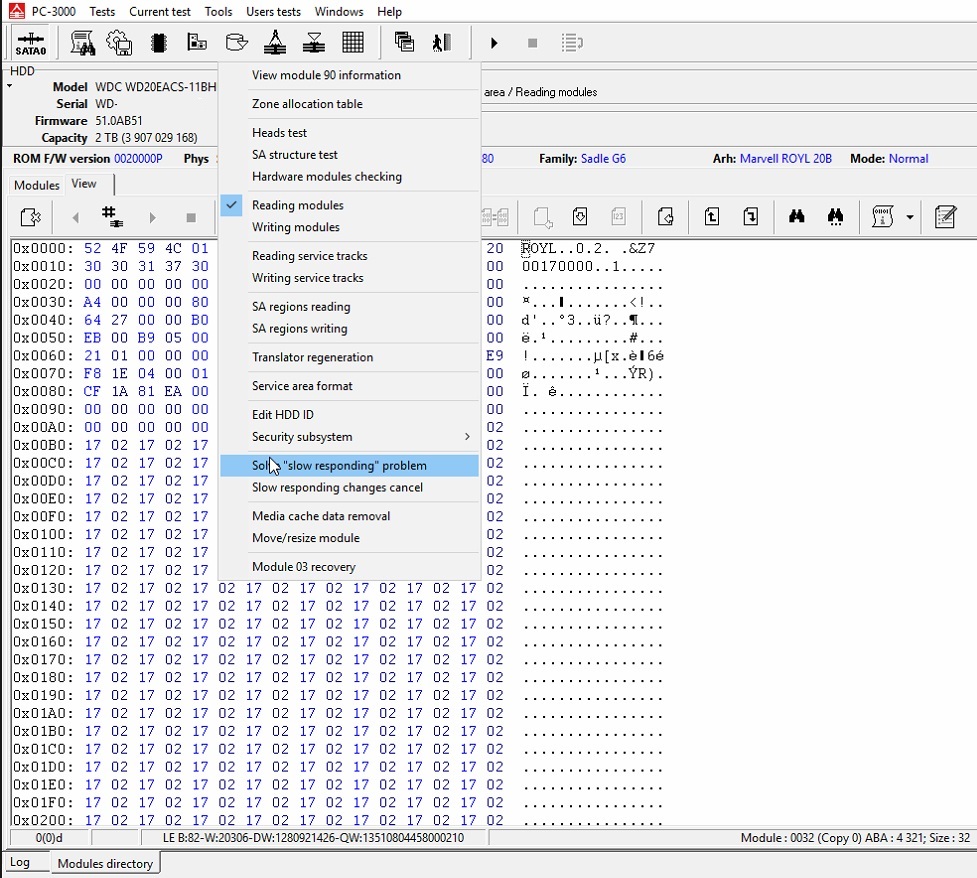Open the Tools menu

point(218,11)
